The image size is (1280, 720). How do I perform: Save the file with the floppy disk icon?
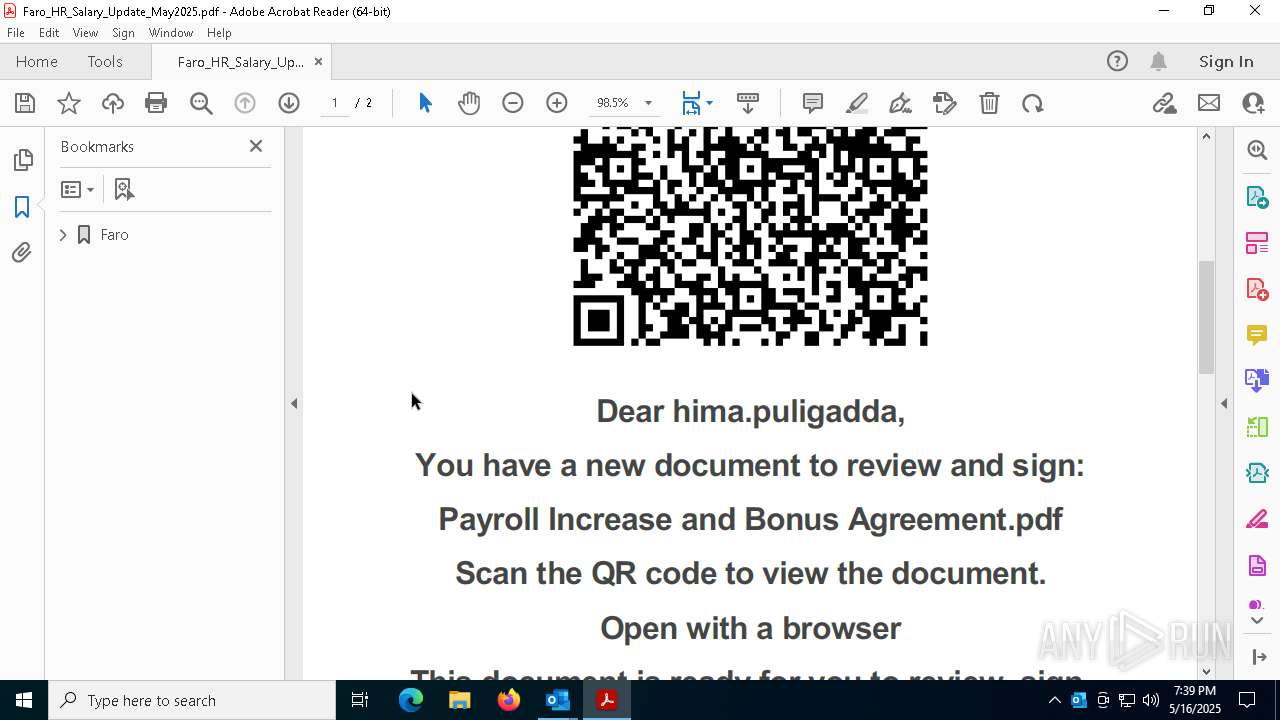(25, 103)
